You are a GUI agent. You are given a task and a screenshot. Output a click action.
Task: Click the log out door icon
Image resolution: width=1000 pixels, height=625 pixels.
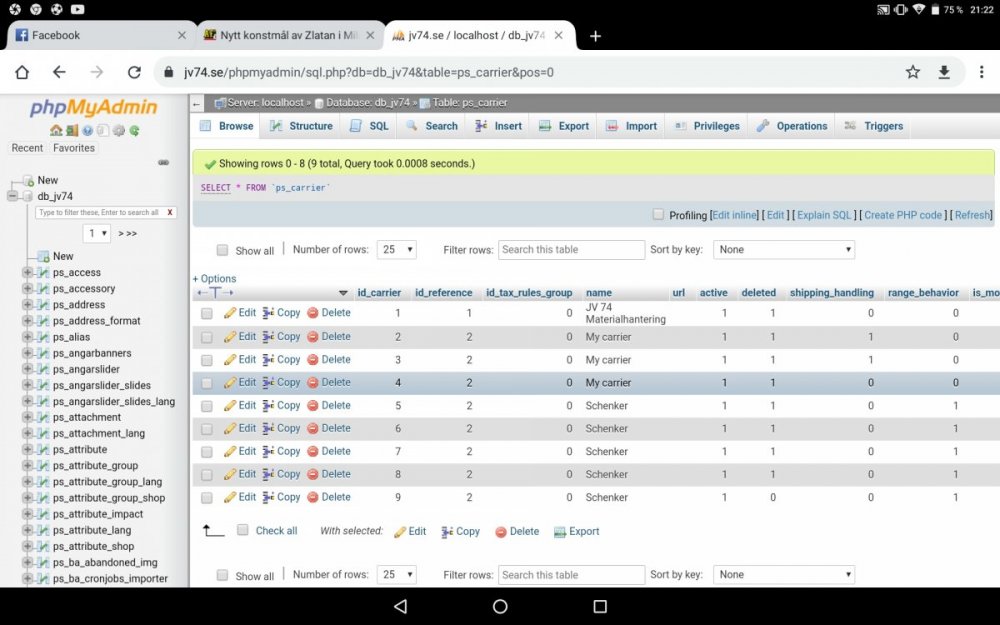tap(71, 130)
